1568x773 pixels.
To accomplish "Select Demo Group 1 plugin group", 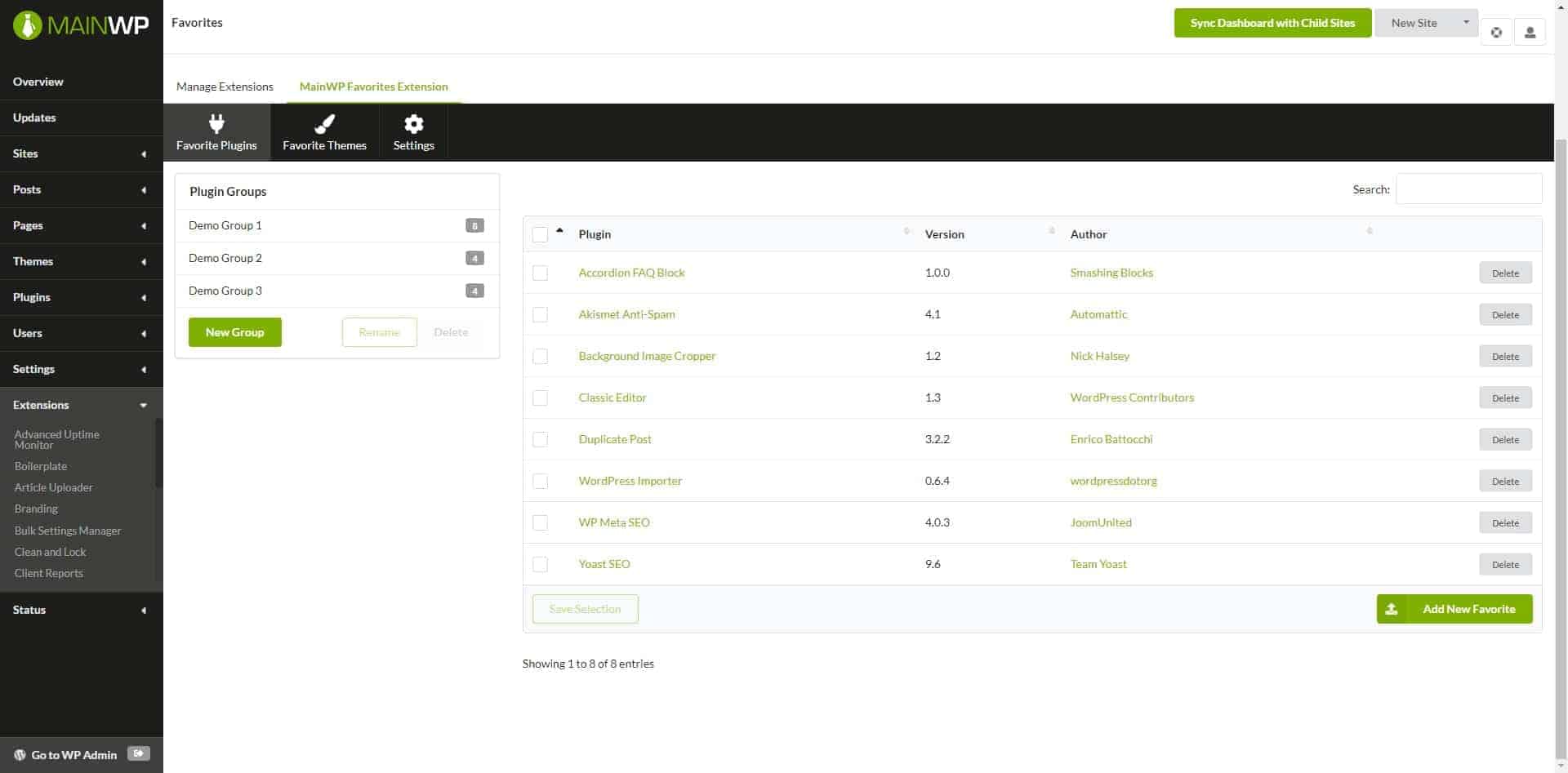I will click(336, 225).
